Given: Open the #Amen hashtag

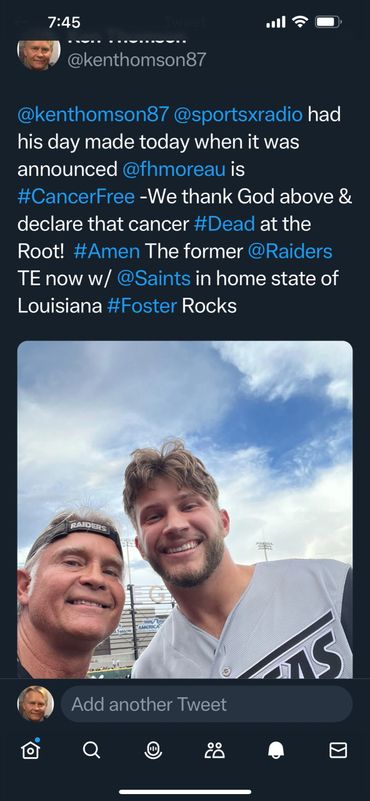Looking at the screenshot, I should point(107,251).
